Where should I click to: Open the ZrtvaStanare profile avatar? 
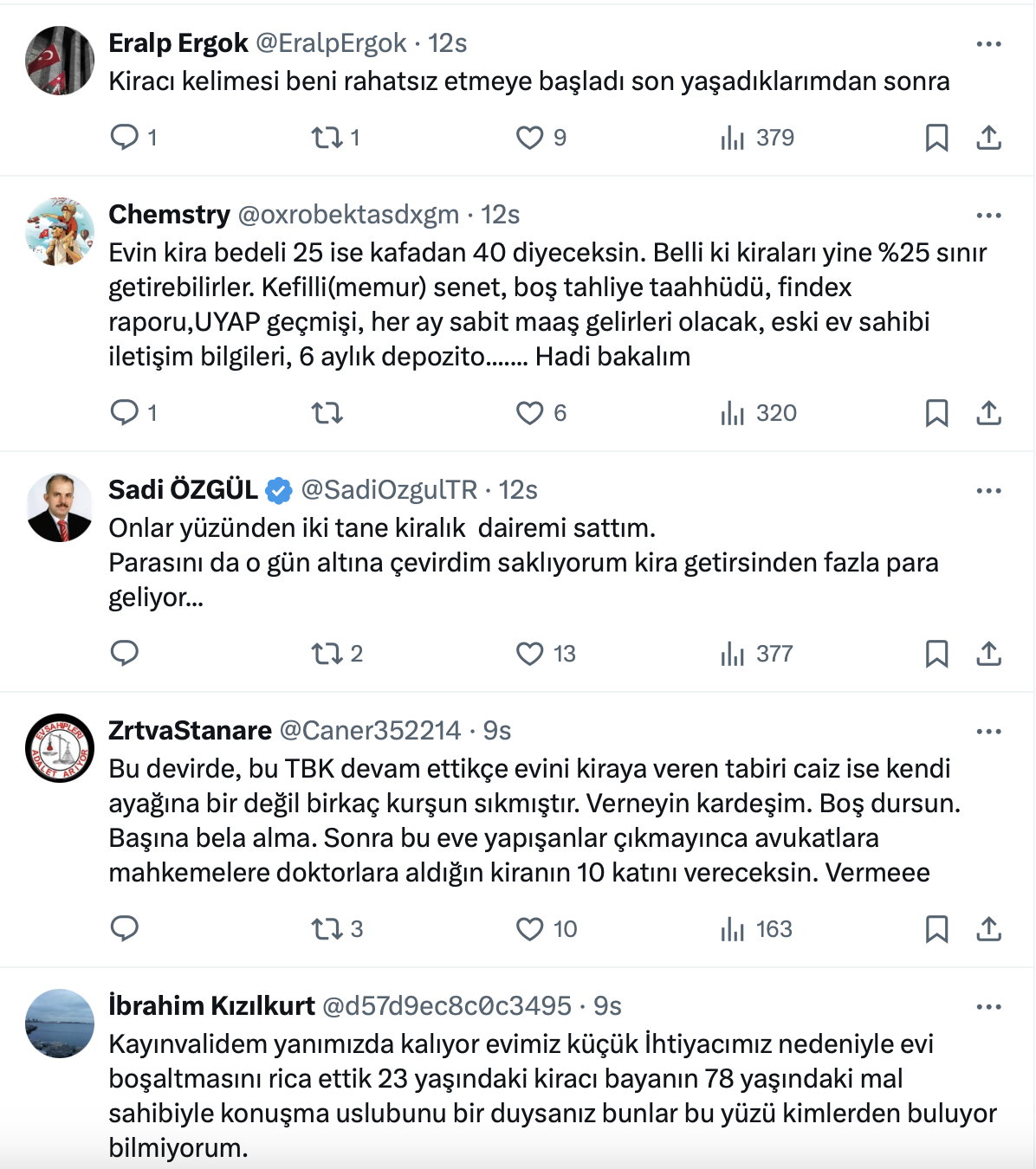tap(60, 748)
